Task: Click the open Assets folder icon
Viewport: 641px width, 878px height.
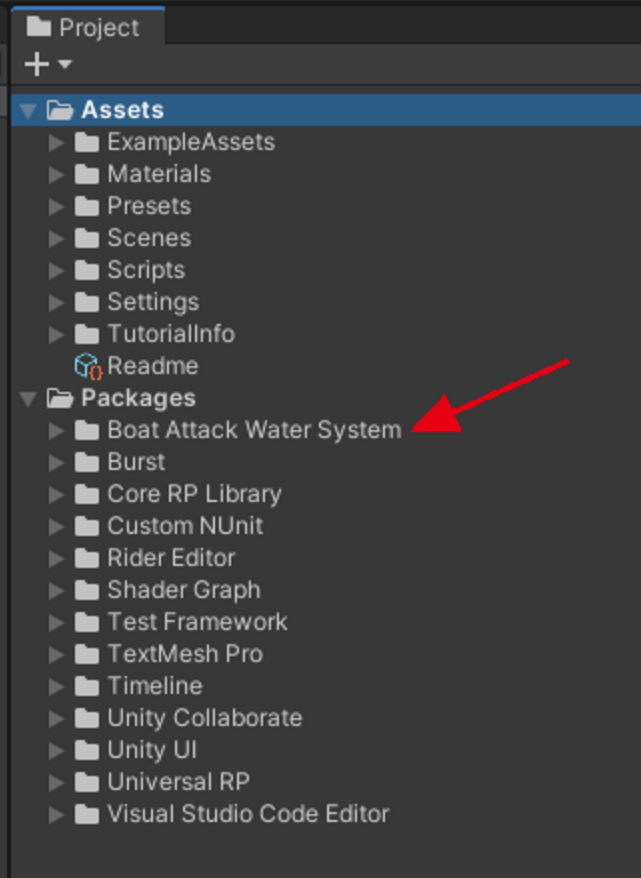Action: (x=61, y=110)
